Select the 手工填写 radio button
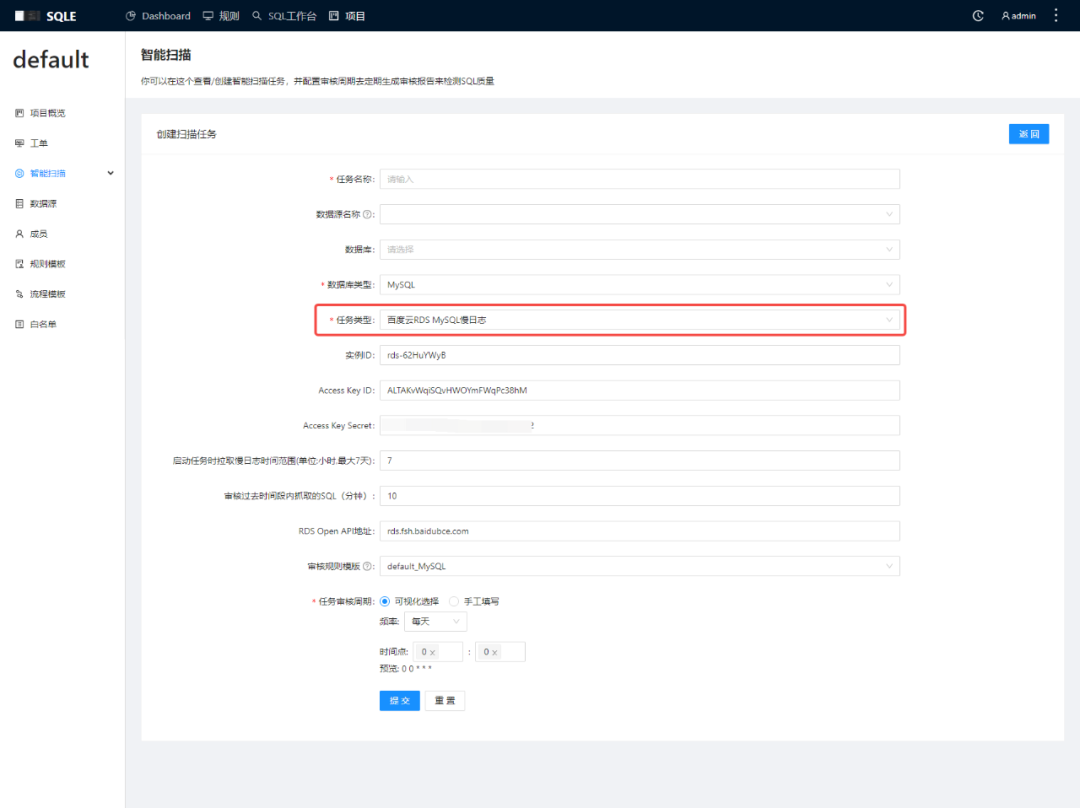This screenshot has width=1080, height=808. (x=454, y=601)
